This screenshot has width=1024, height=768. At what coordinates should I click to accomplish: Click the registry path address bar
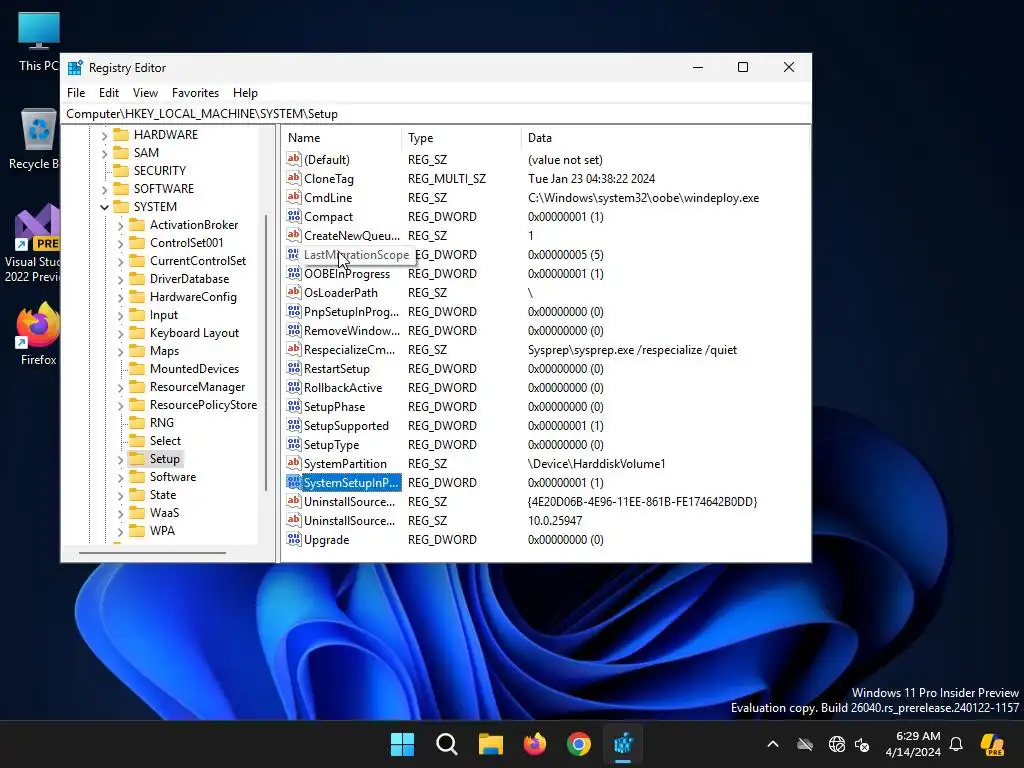point(436,114)
